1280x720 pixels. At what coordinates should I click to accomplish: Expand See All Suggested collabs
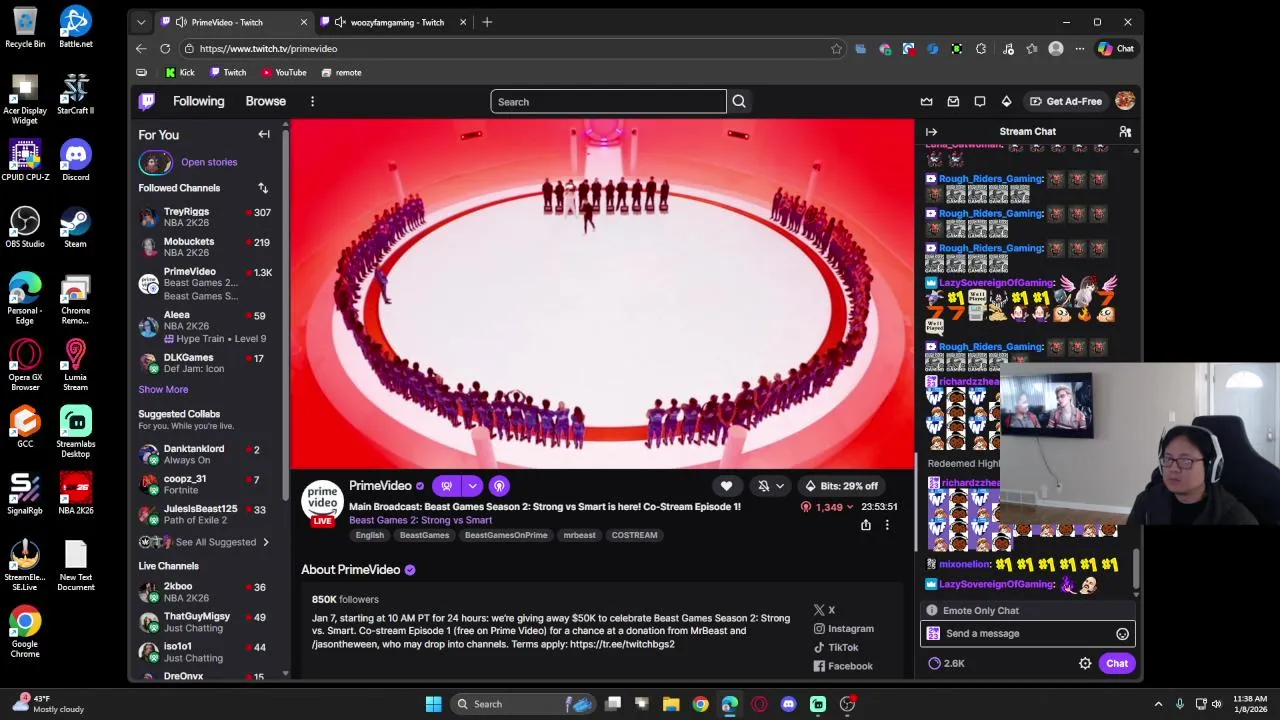(207, 542)
